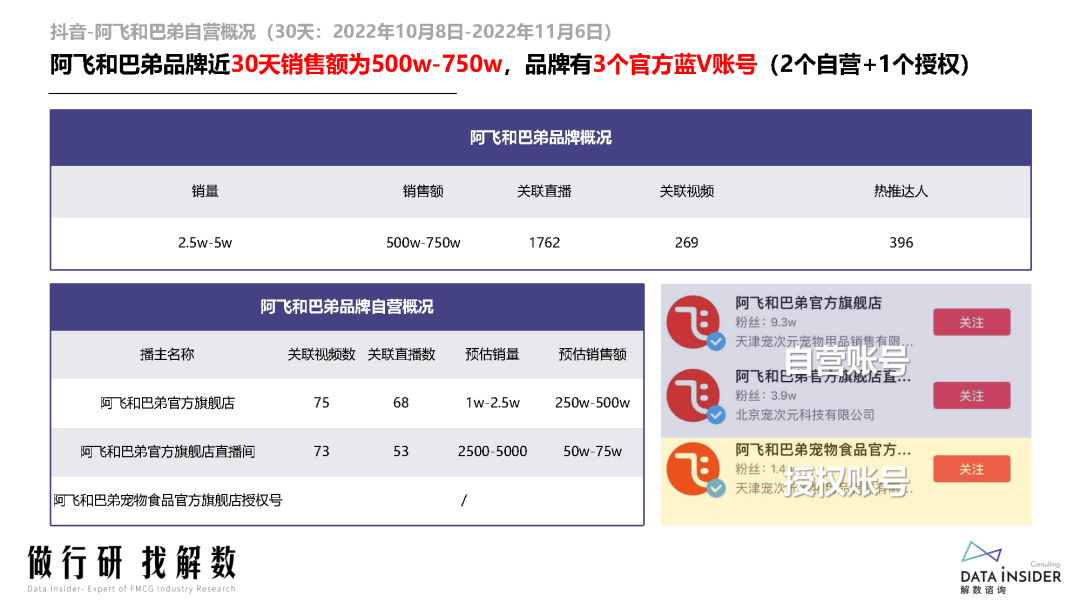Select red text 30天销售额为500w-750w
1080x608 pixels.
[x=366, y=65]
